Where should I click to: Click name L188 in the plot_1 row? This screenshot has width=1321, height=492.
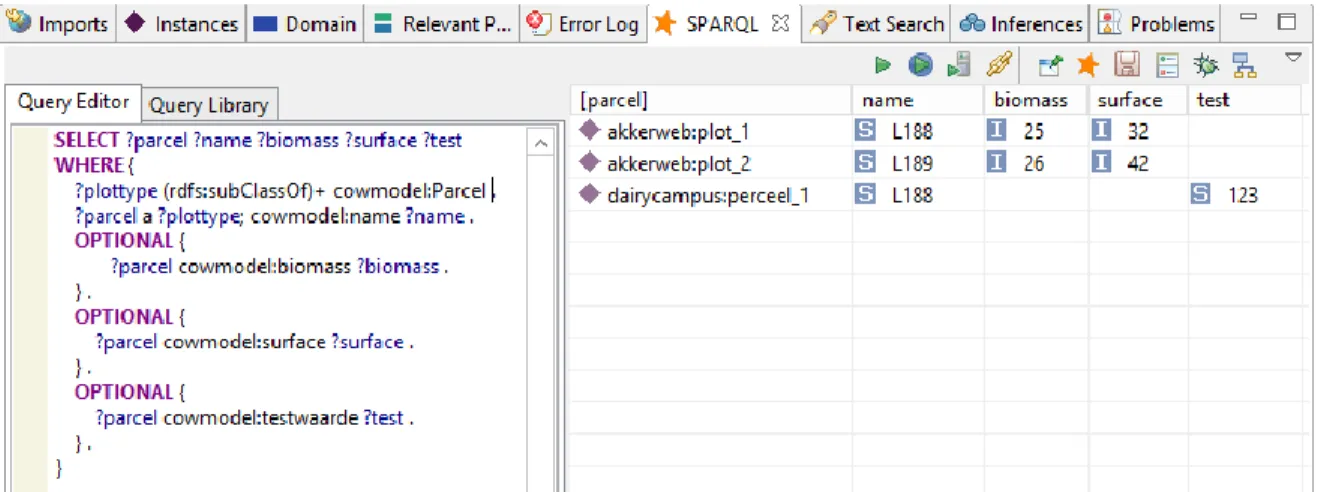tap(911, 131)
